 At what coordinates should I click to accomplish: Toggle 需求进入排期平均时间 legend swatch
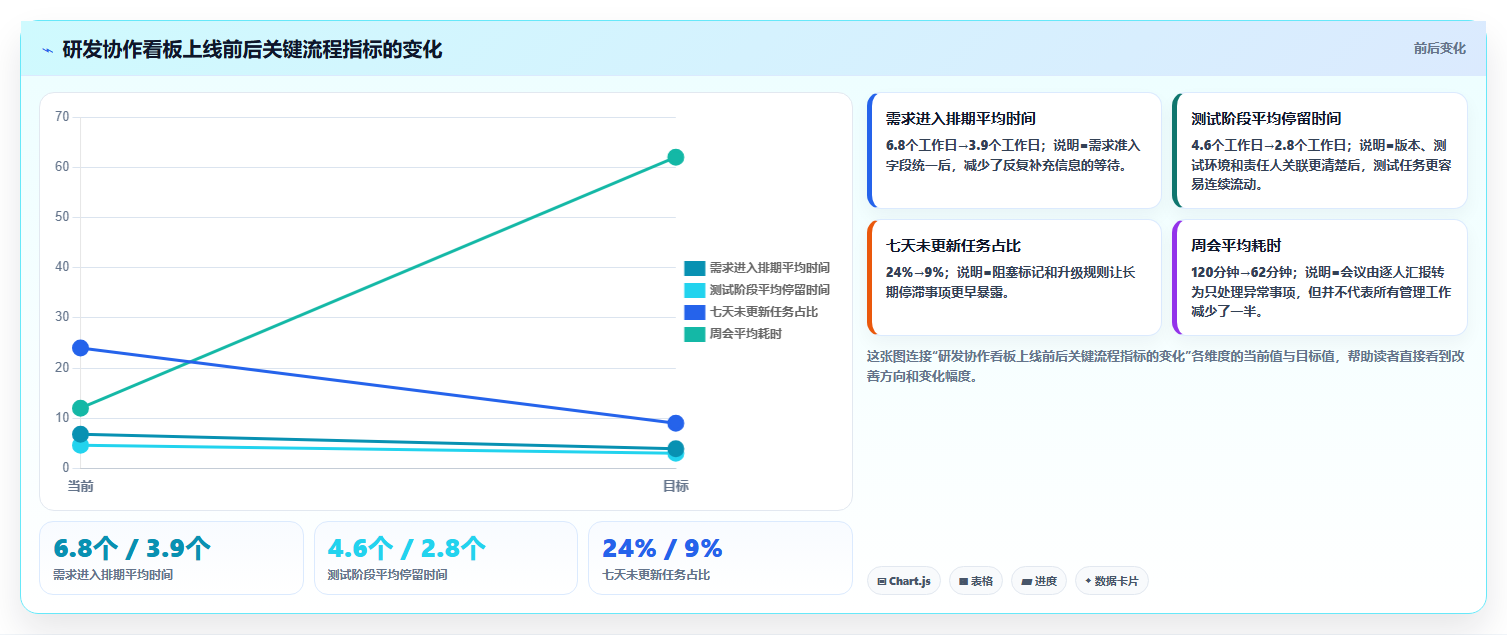[694, 268]
